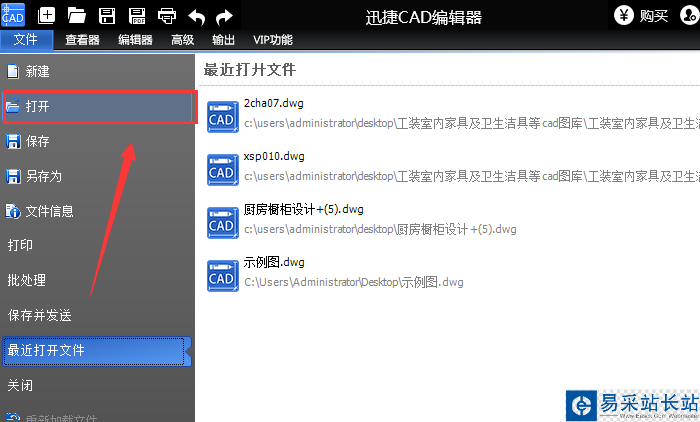The image size is (700, 422).
Task: Save using the floppy disk toolbar icon
Action: click(107, 16)
